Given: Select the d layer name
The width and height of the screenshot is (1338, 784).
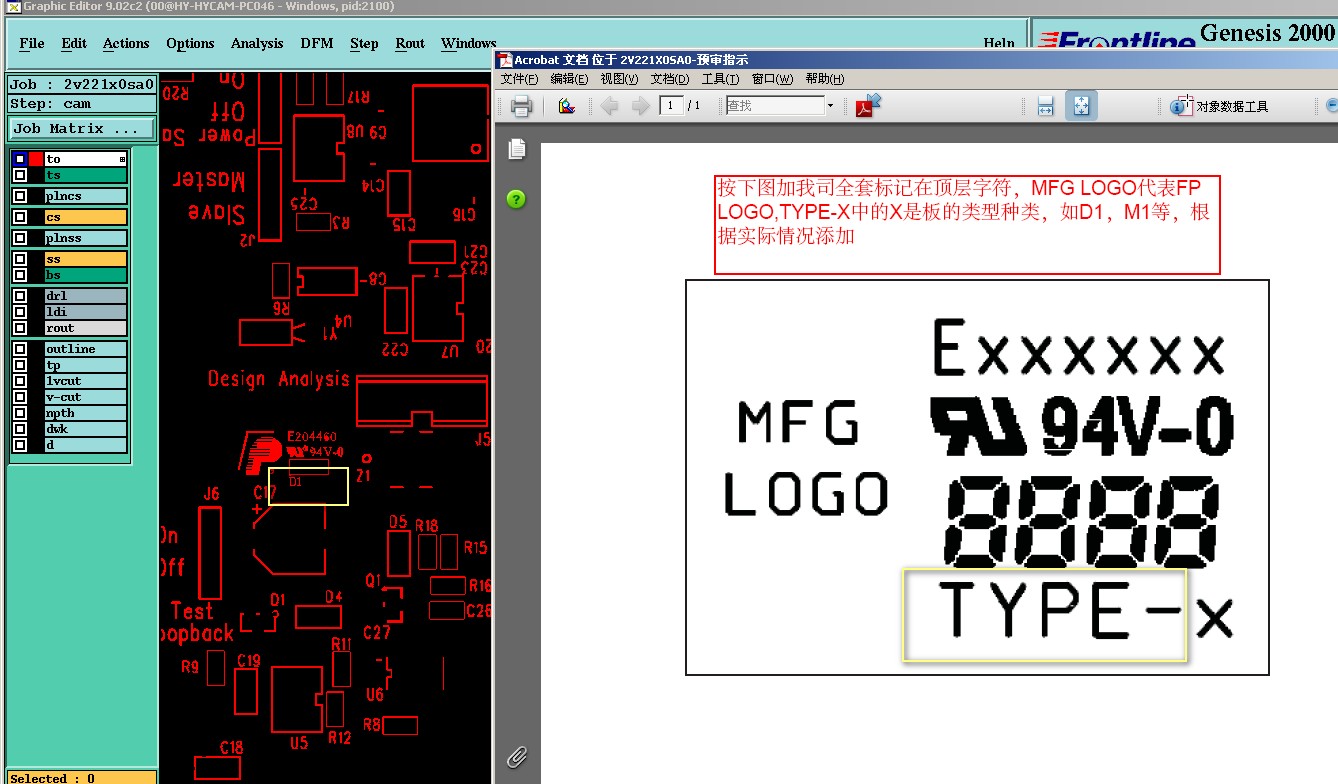Looking at the screenshot, I should click(86, 445).
